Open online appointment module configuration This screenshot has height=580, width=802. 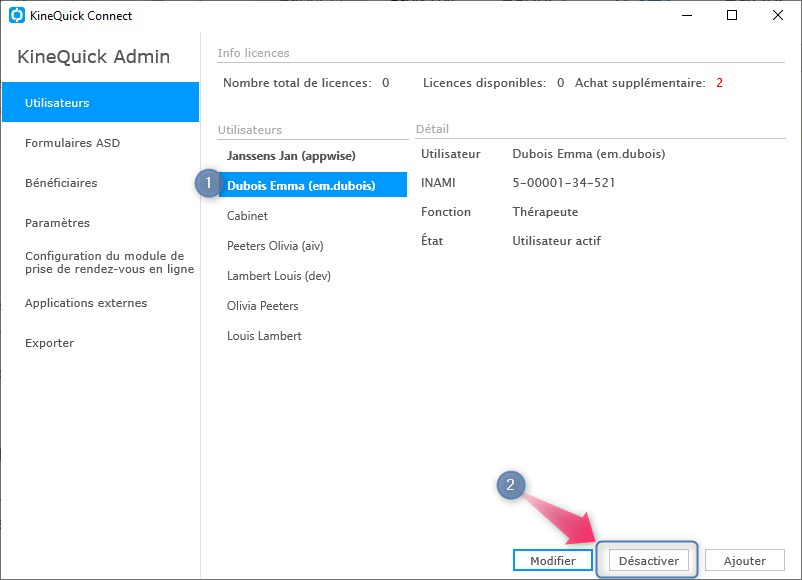(x=109, y=262)
